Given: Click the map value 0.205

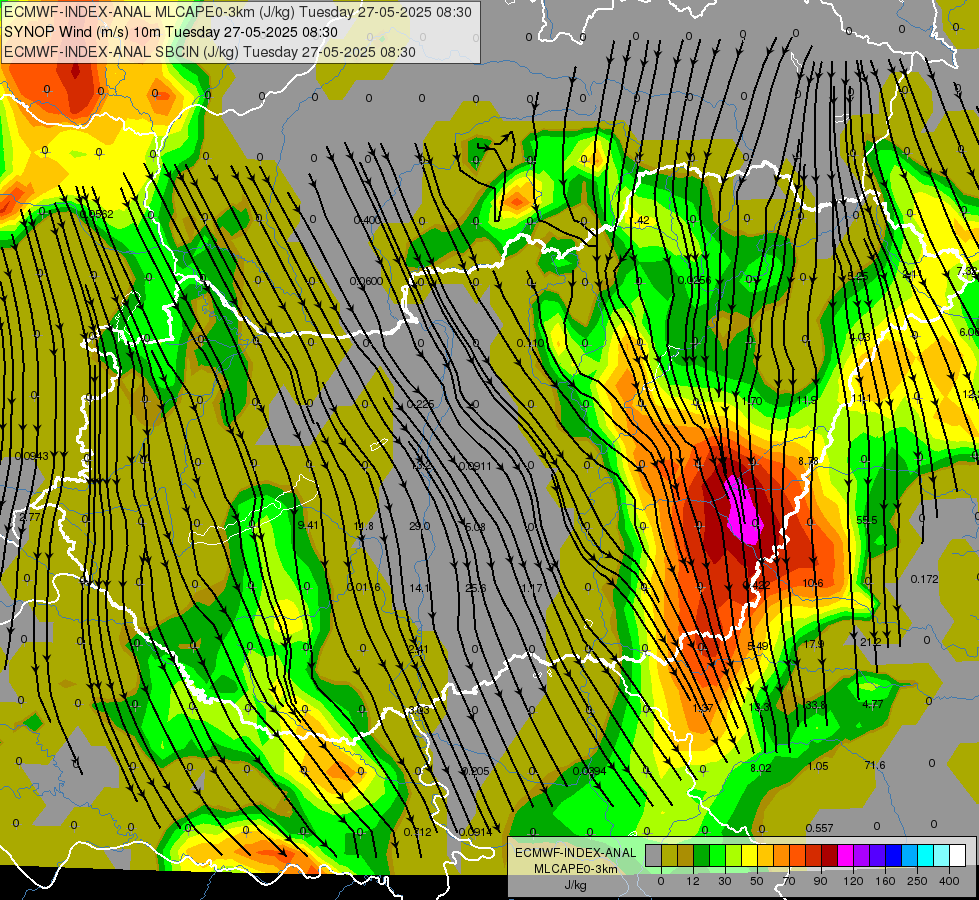Looking at the screenshot, I should [x=476, y=771].
